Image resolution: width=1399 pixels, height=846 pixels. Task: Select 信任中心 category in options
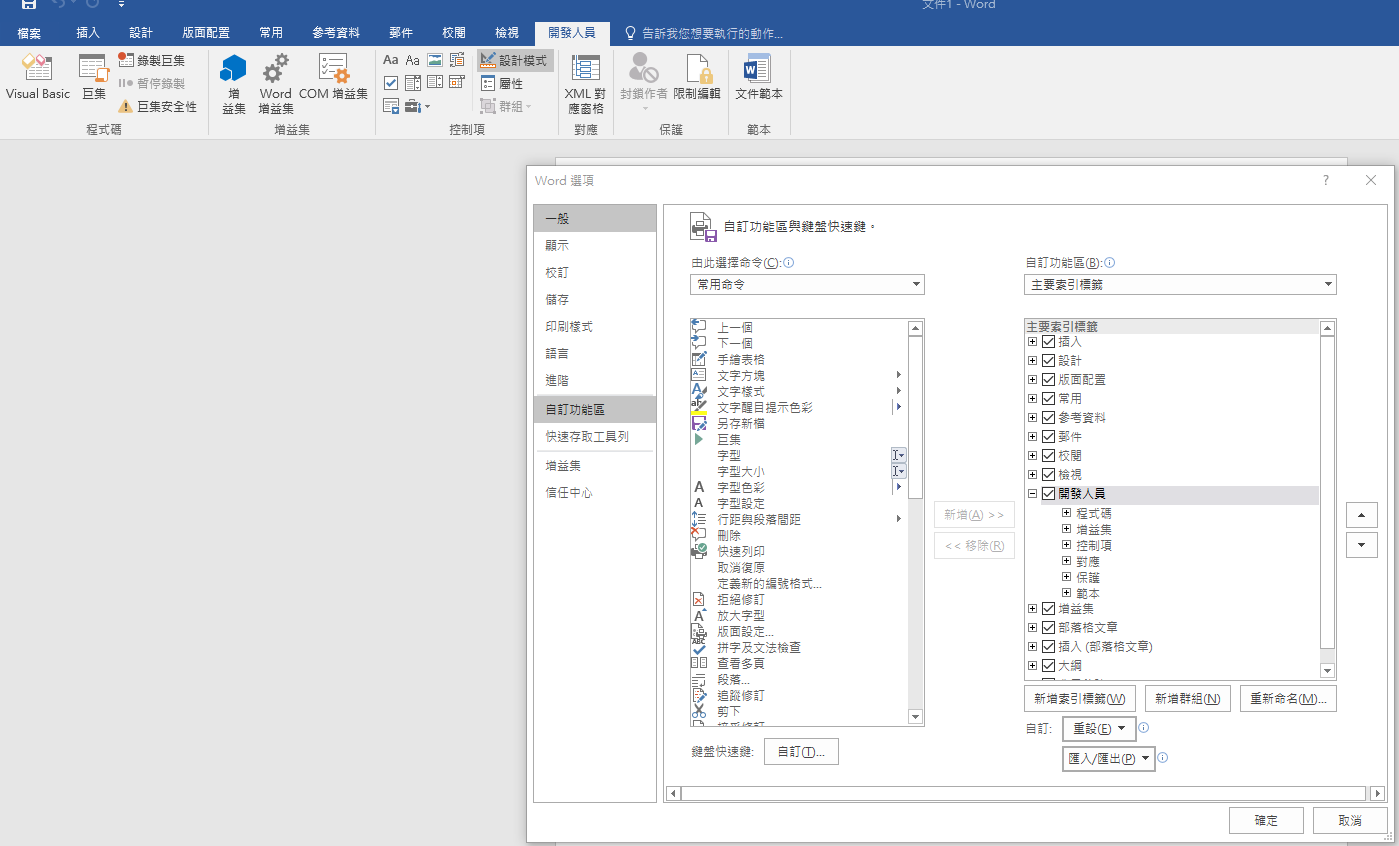tap(595, 493)
